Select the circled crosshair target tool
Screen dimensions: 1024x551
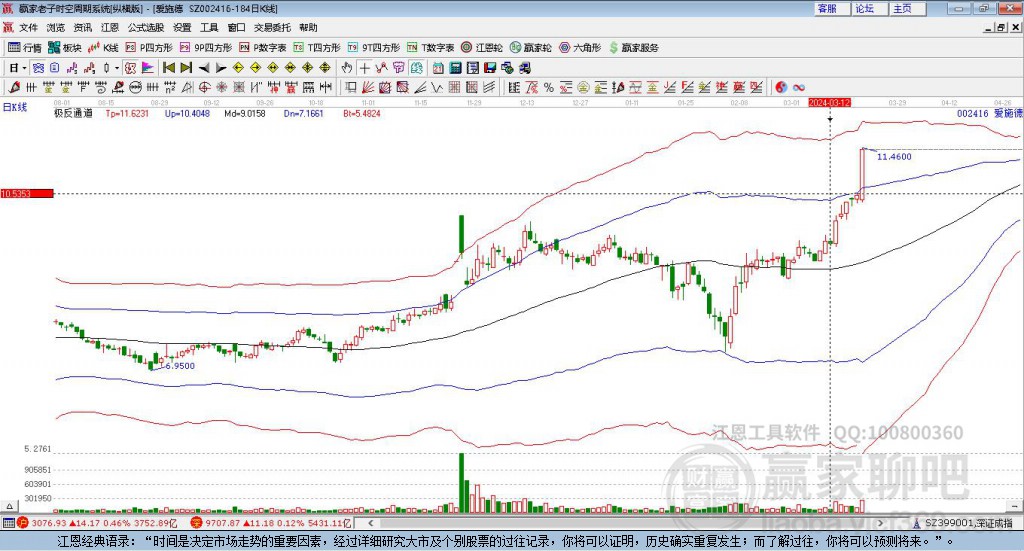(204, 87)
